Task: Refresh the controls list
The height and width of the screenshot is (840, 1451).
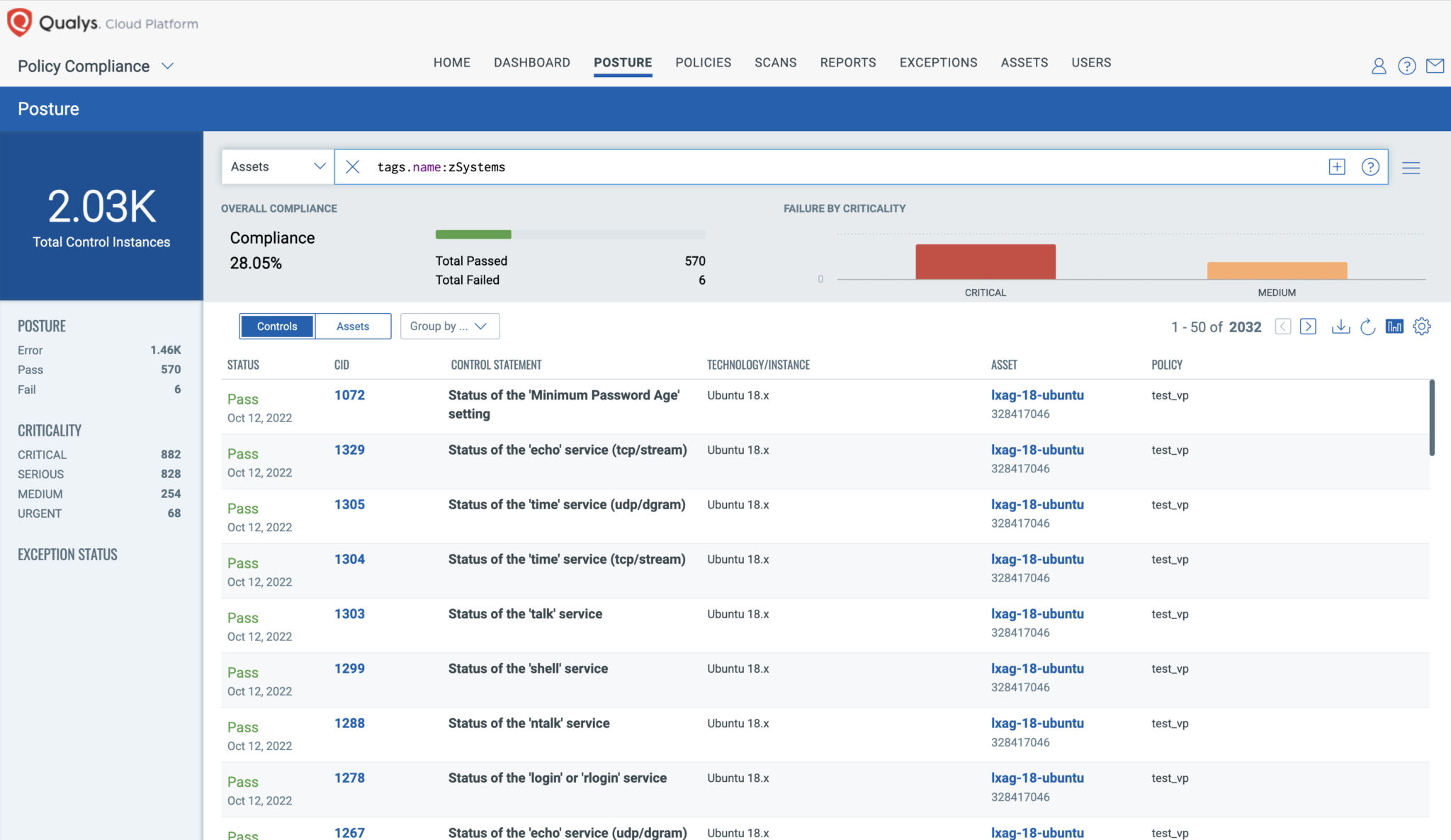Action: (x=1367, y=327)
